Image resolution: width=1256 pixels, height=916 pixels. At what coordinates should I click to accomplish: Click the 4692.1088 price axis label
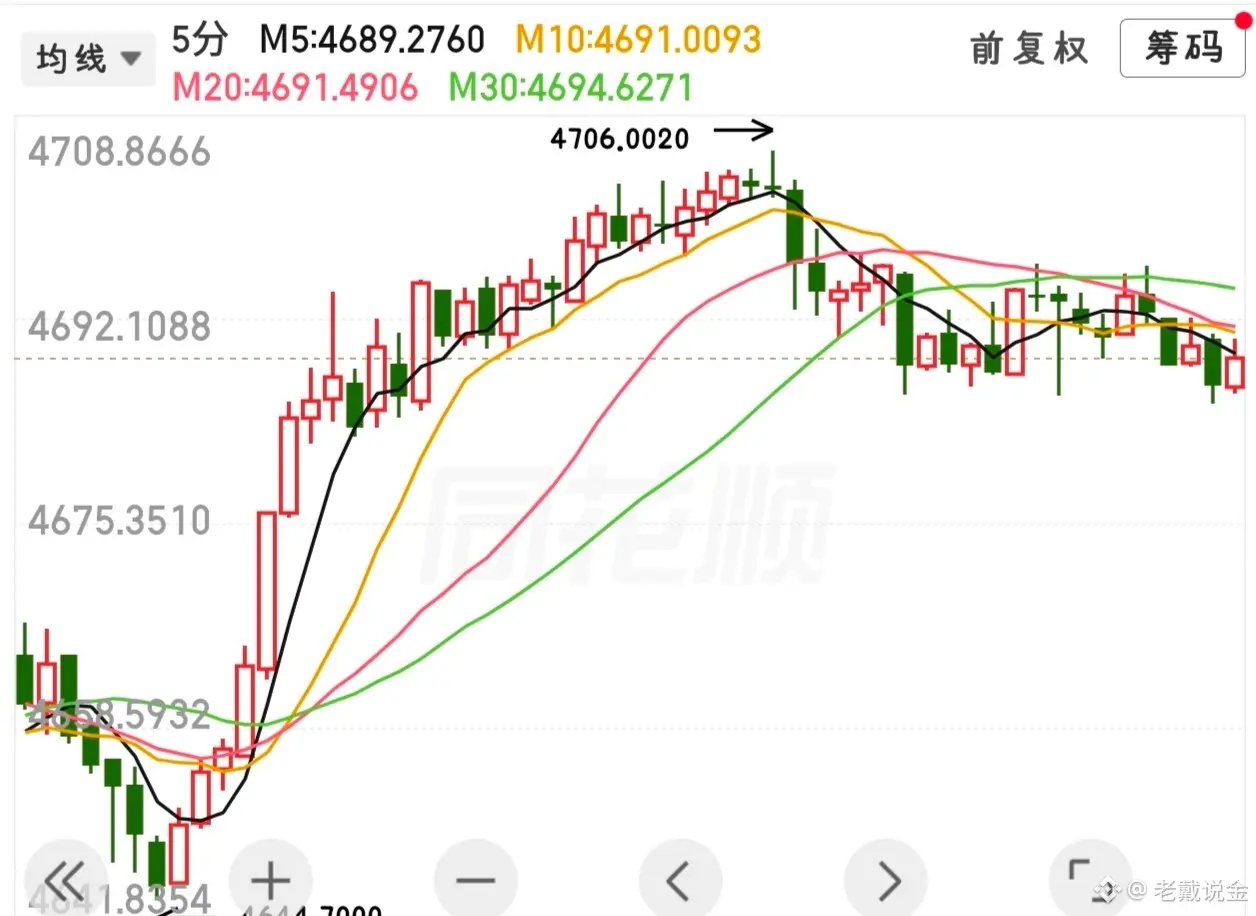pos(119,327)
